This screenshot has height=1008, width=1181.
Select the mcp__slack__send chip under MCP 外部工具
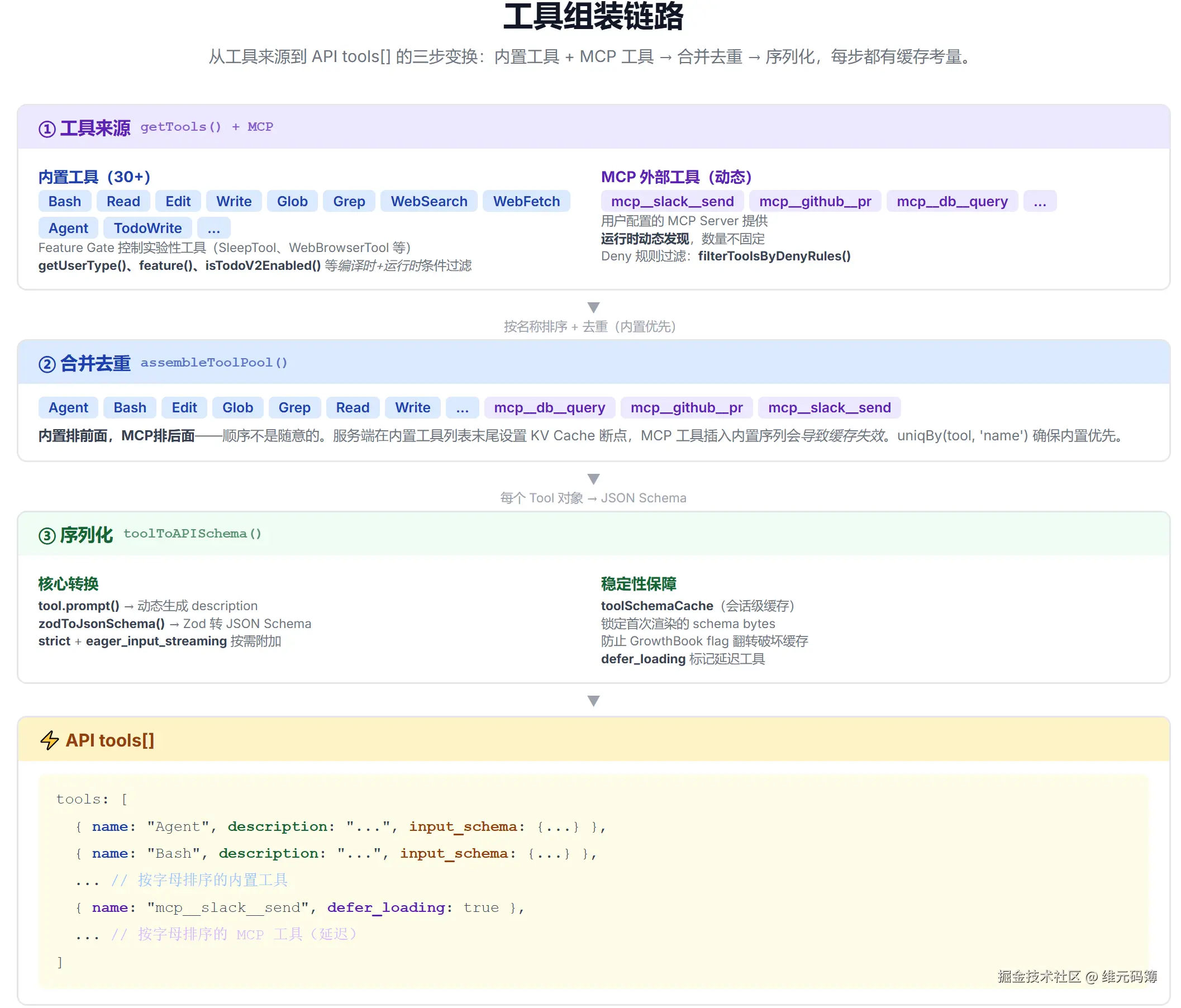click(672, 201)
